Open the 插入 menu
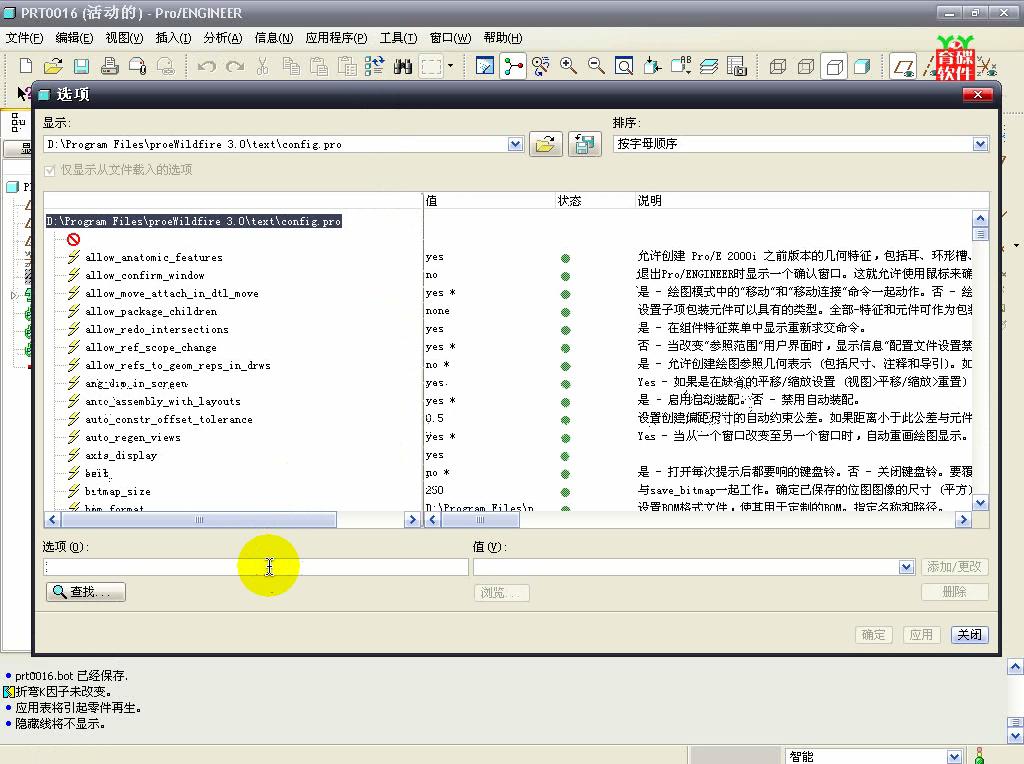This screenshot has height=764, width=1024. [173, 38]
